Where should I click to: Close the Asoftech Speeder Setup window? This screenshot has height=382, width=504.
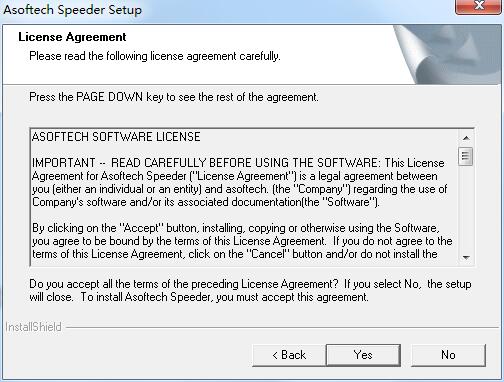coord(479,6)
